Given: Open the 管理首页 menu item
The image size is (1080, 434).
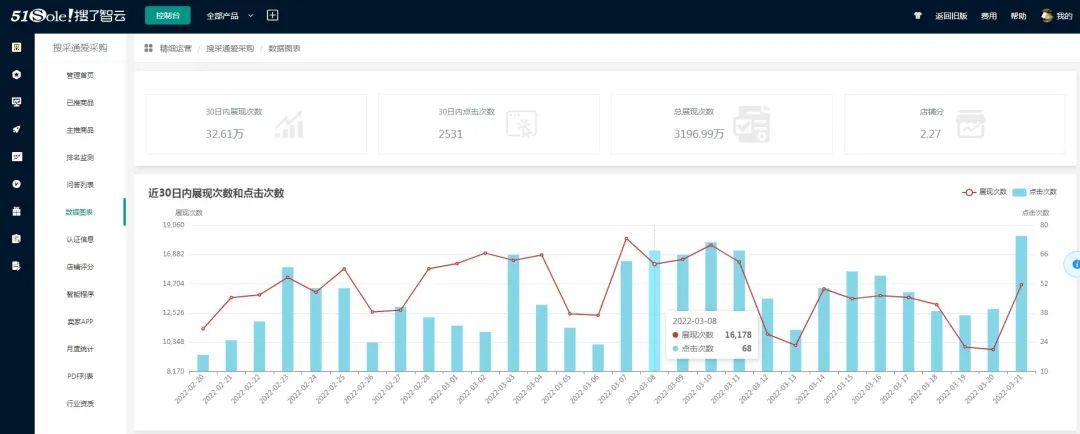Looking at the screenshot, I should point(80,75).
